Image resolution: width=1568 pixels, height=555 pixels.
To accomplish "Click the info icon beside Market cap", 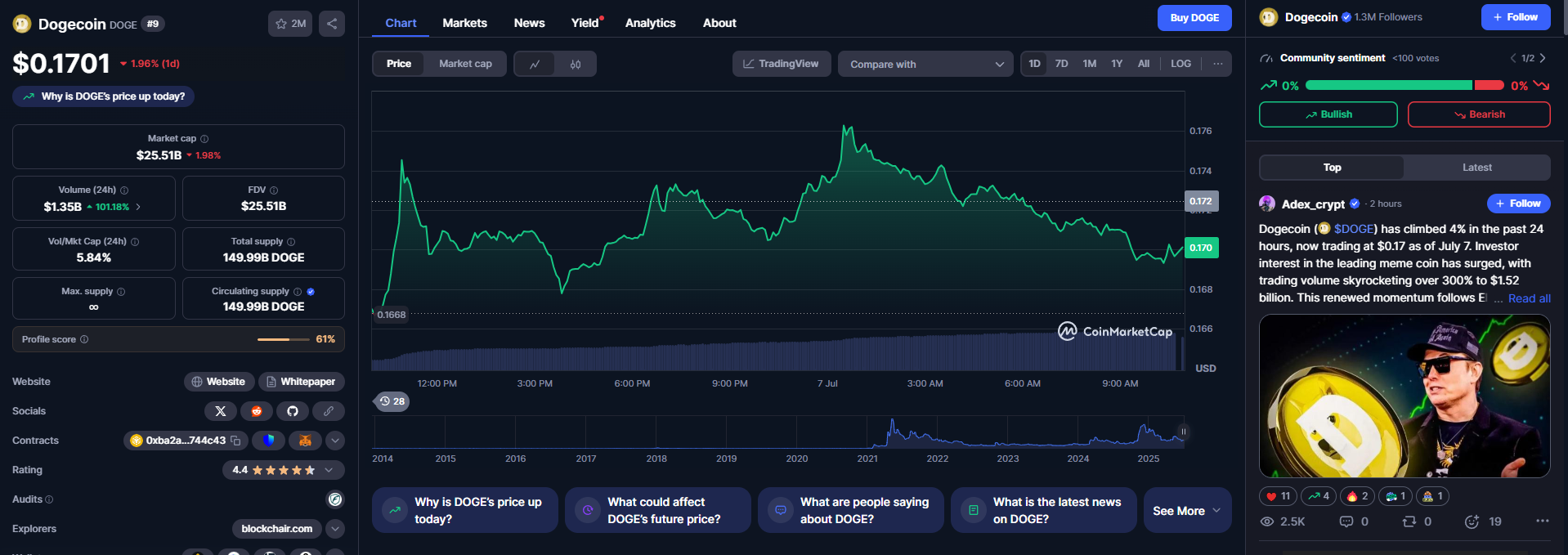I will (x=204, y=139).
